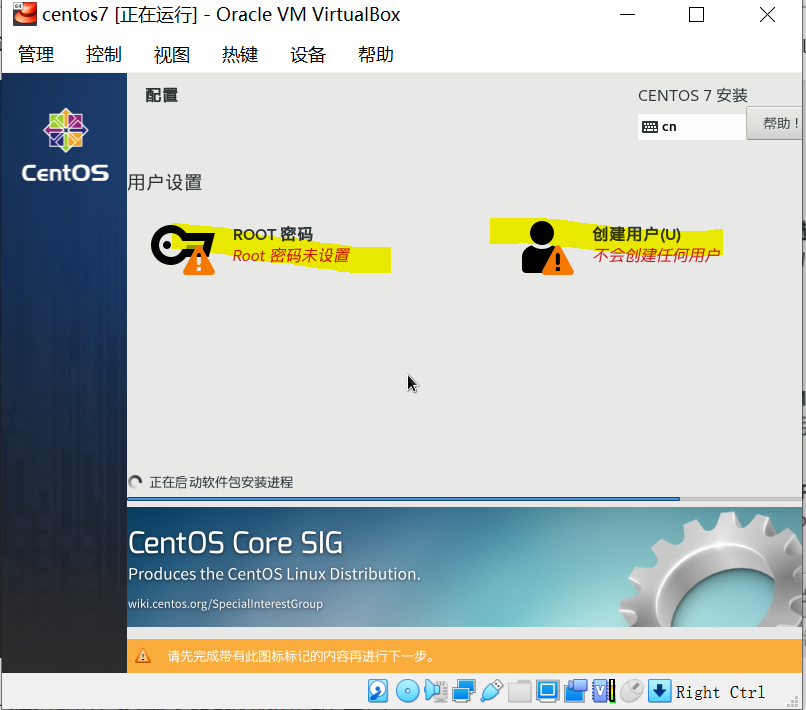Click the Root 密码未设置 warning text
Screen dimensions: 806x710
coord(291,255)
